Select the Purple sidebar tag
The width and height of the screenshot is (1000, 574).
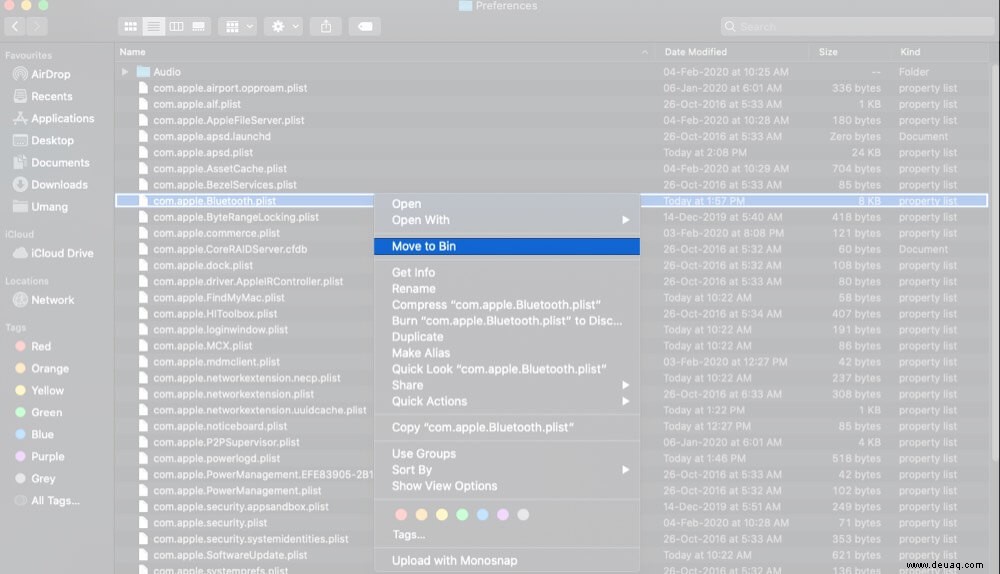click(40, 457)
